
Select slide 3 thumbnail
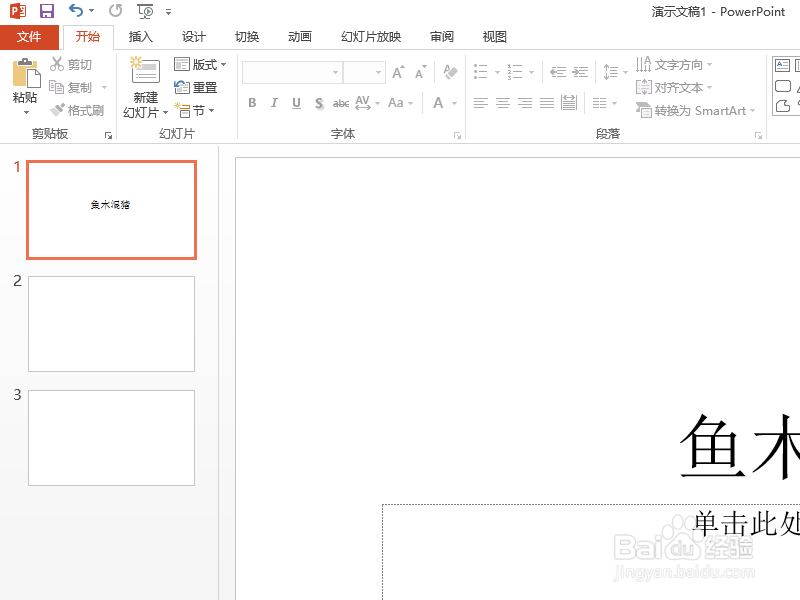pos(111,438)
